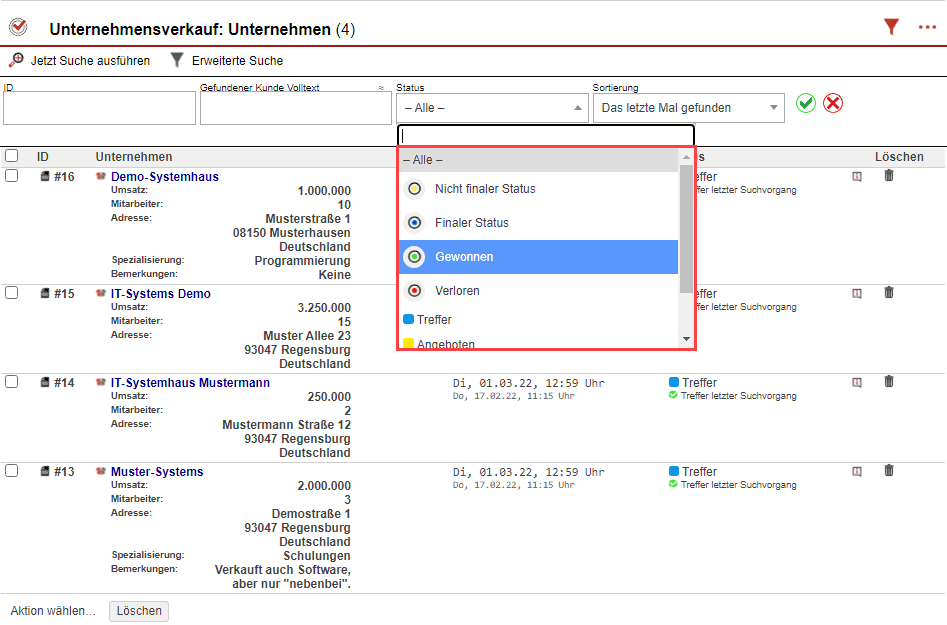Viewport: 947px width, 625px height.
Task: Open the Aktion wählen dropdown
Action: [x=53, y=611]
